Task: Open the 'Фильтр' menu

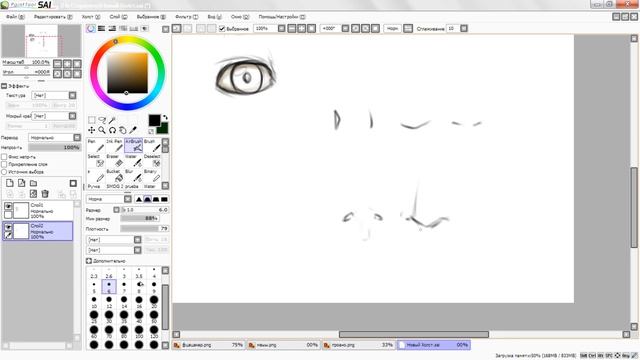Action: 187,17
